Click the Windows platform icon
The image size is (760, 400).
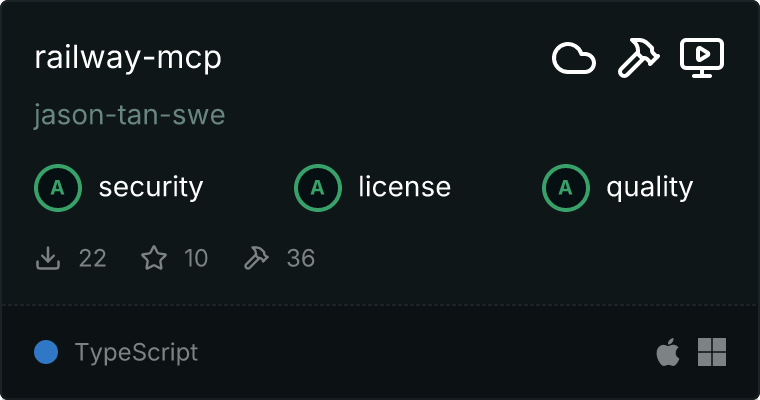pyautogui.click(x=712, y=352)
